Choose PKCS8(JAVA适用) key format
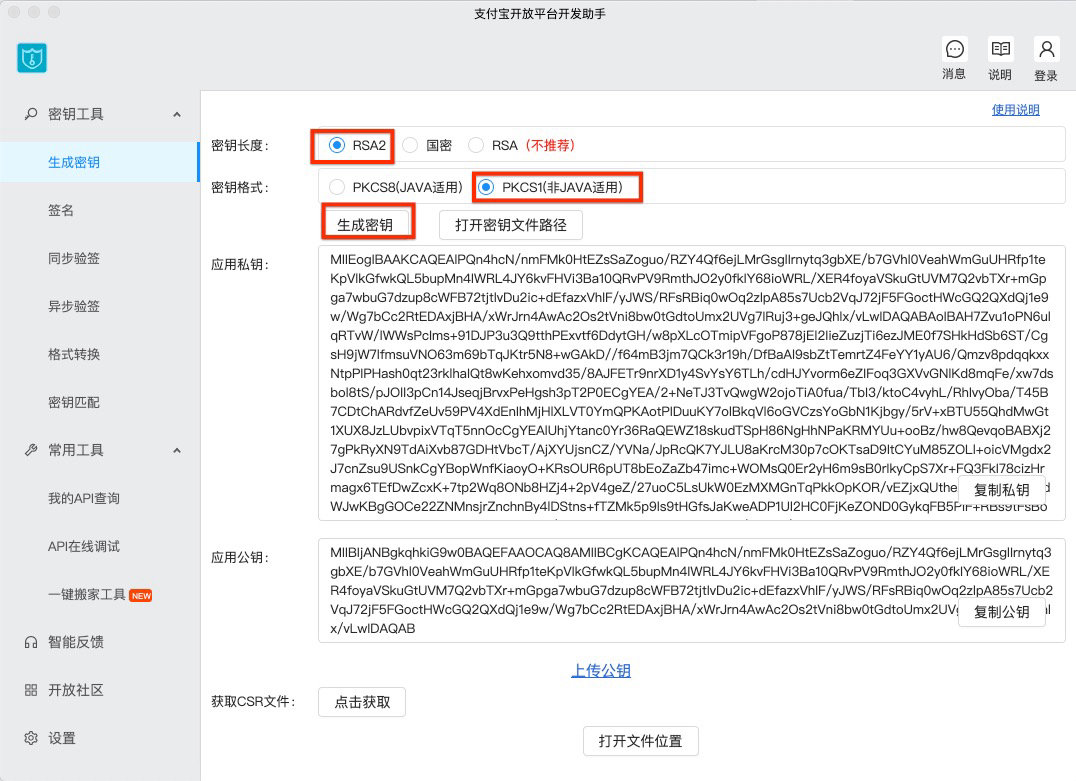 point(337,187)
